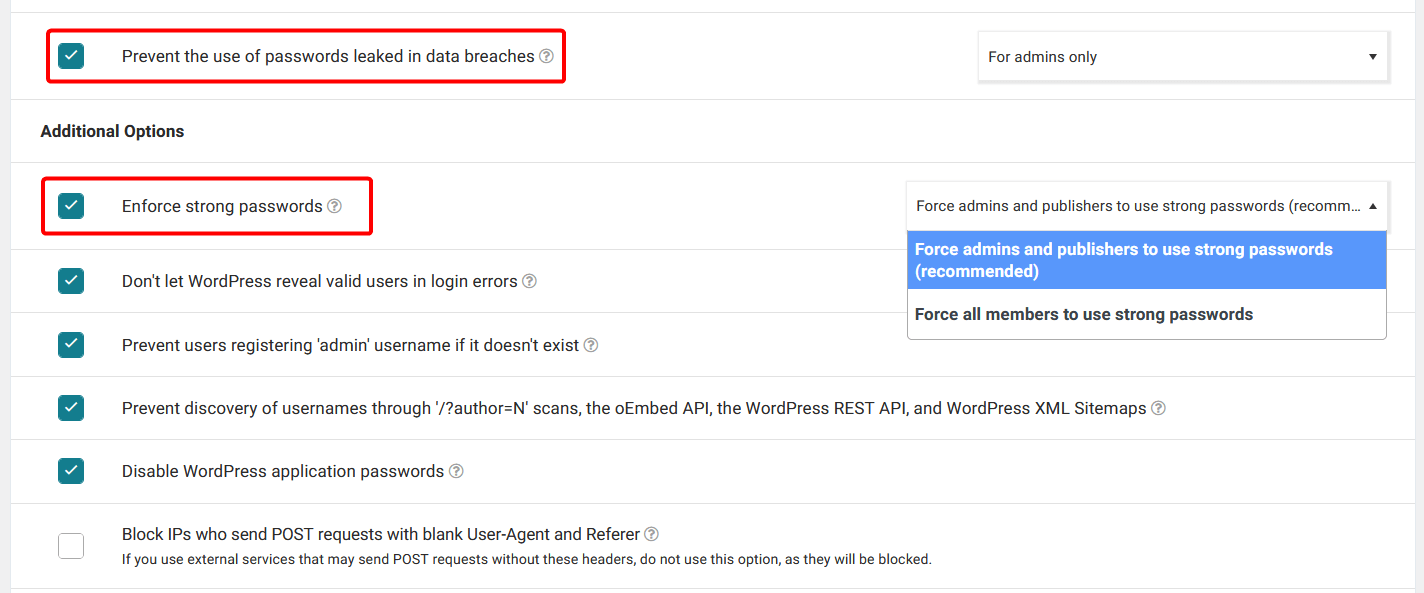The image size is (1424, 593).
Task: Click help icon for 'admin' username option
Action: coord(591,345)
